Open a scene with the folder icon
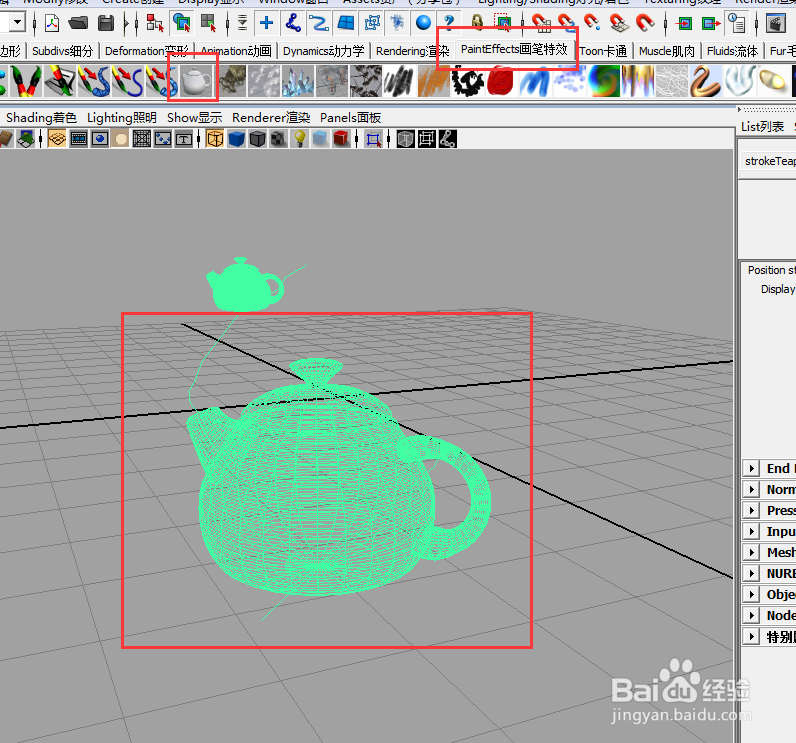This screenshot has height=743, width=796. (78, 23)
